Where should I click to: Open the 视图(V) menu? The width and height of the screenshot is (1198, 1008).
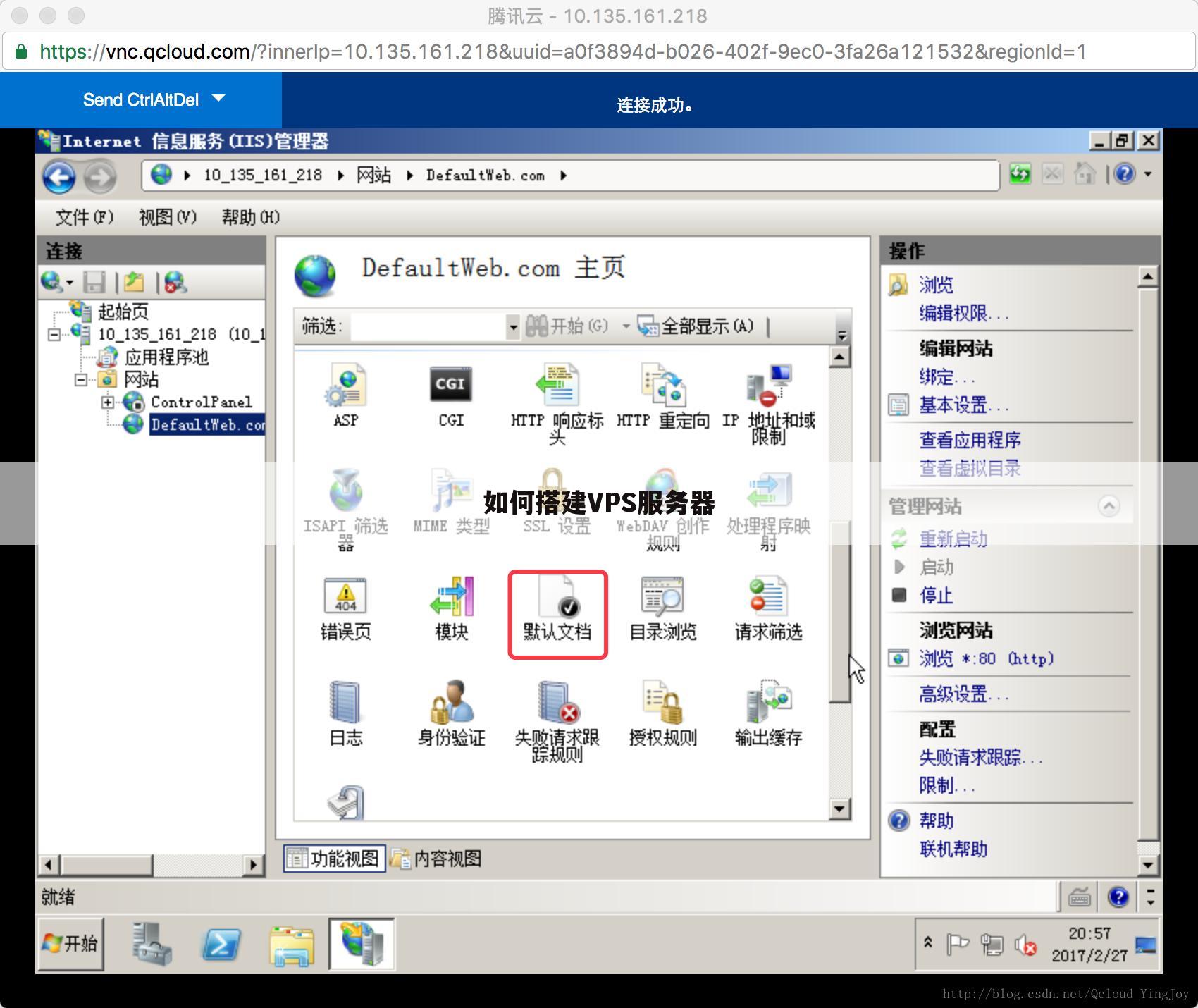click(167, 217)
